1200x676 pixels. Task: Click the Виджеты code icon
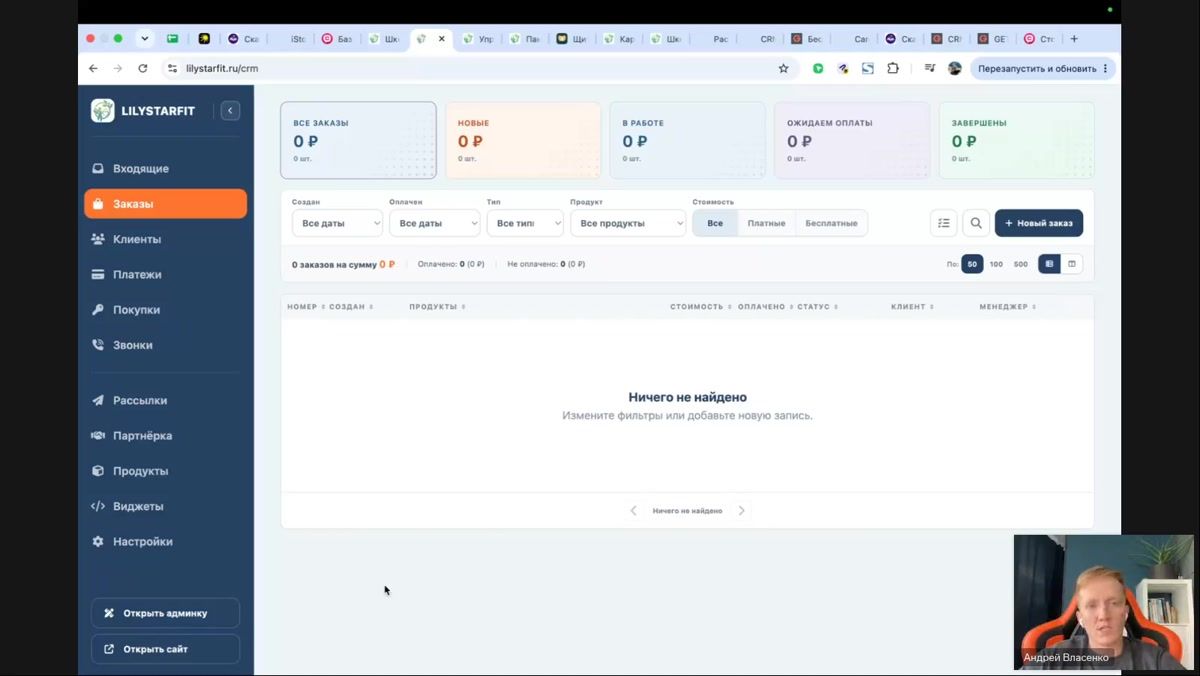pyautogui.click(x=98, y=506)
